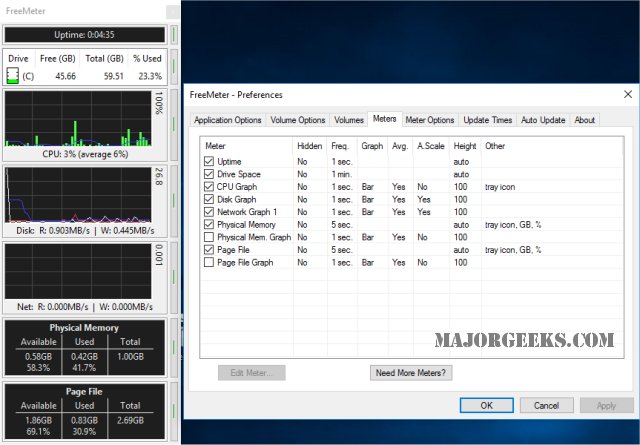Select the Drive Space row label
Viewport: 640px width, 445px height.
[239, 174]
